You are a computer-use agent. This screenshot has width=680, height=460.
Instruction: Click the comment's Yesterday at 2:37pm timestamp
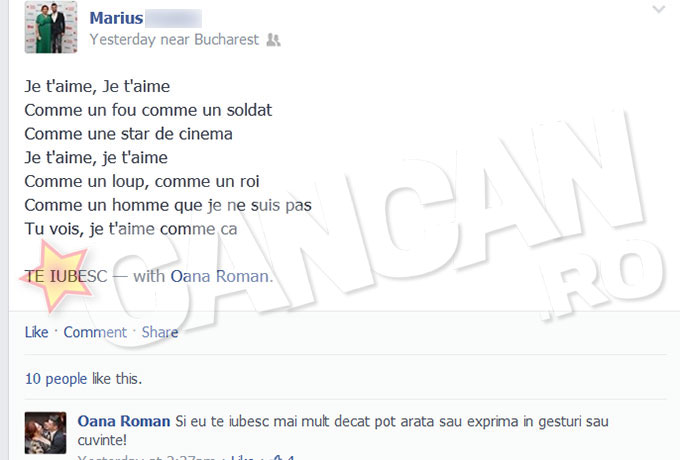146,457
